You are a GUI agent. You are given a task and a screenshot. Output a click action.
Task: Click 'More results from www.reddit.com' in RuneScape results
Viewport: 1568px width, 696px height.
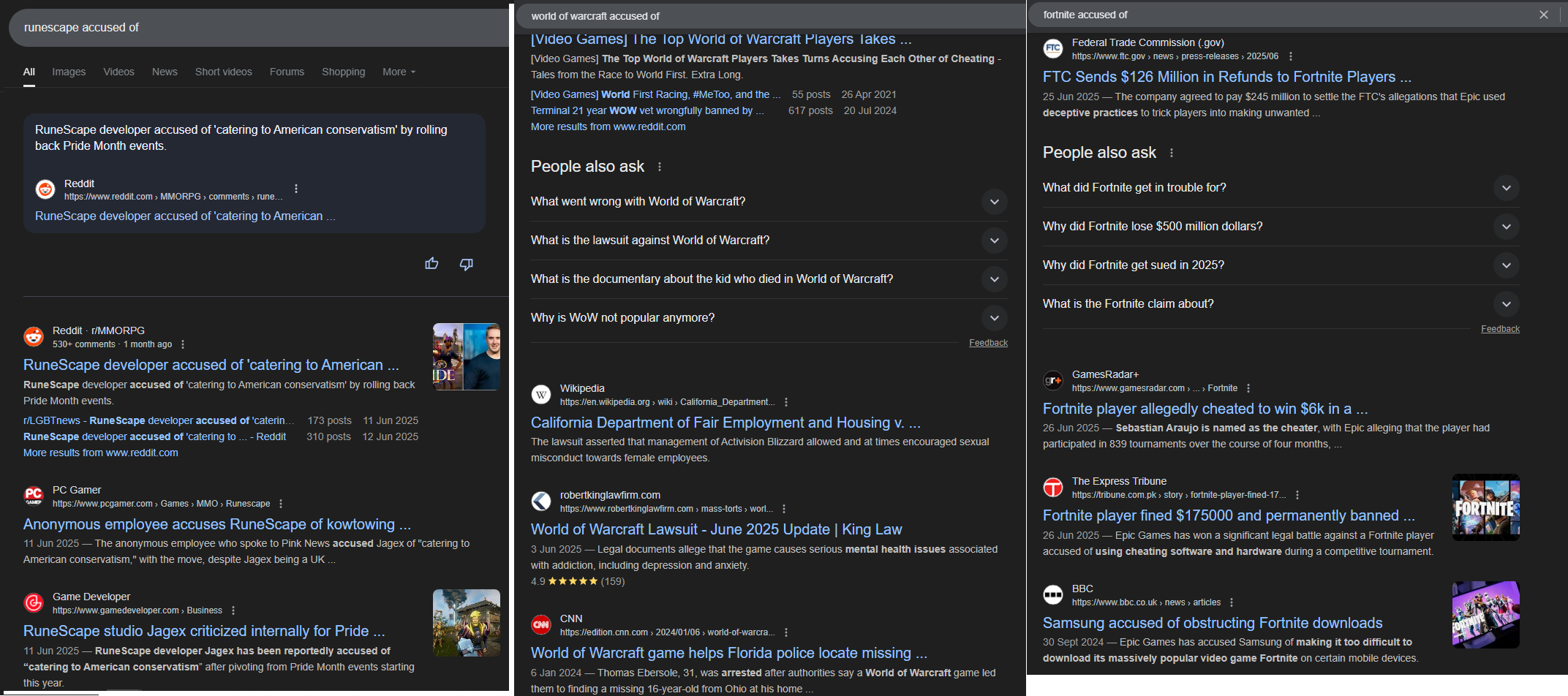coord(101,453)
